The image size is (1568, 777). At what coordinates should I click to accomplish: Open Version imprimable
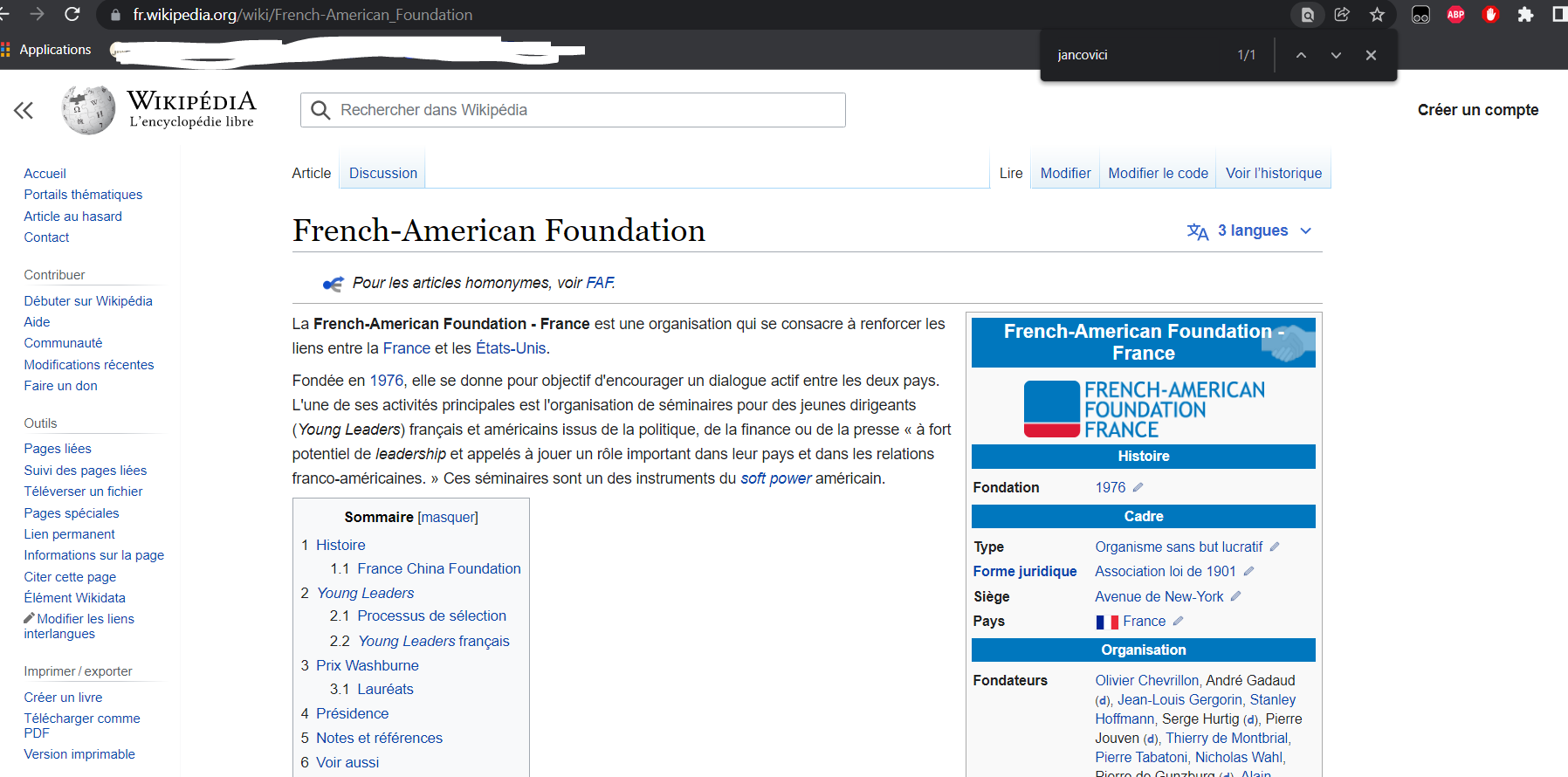click(79, 754)
